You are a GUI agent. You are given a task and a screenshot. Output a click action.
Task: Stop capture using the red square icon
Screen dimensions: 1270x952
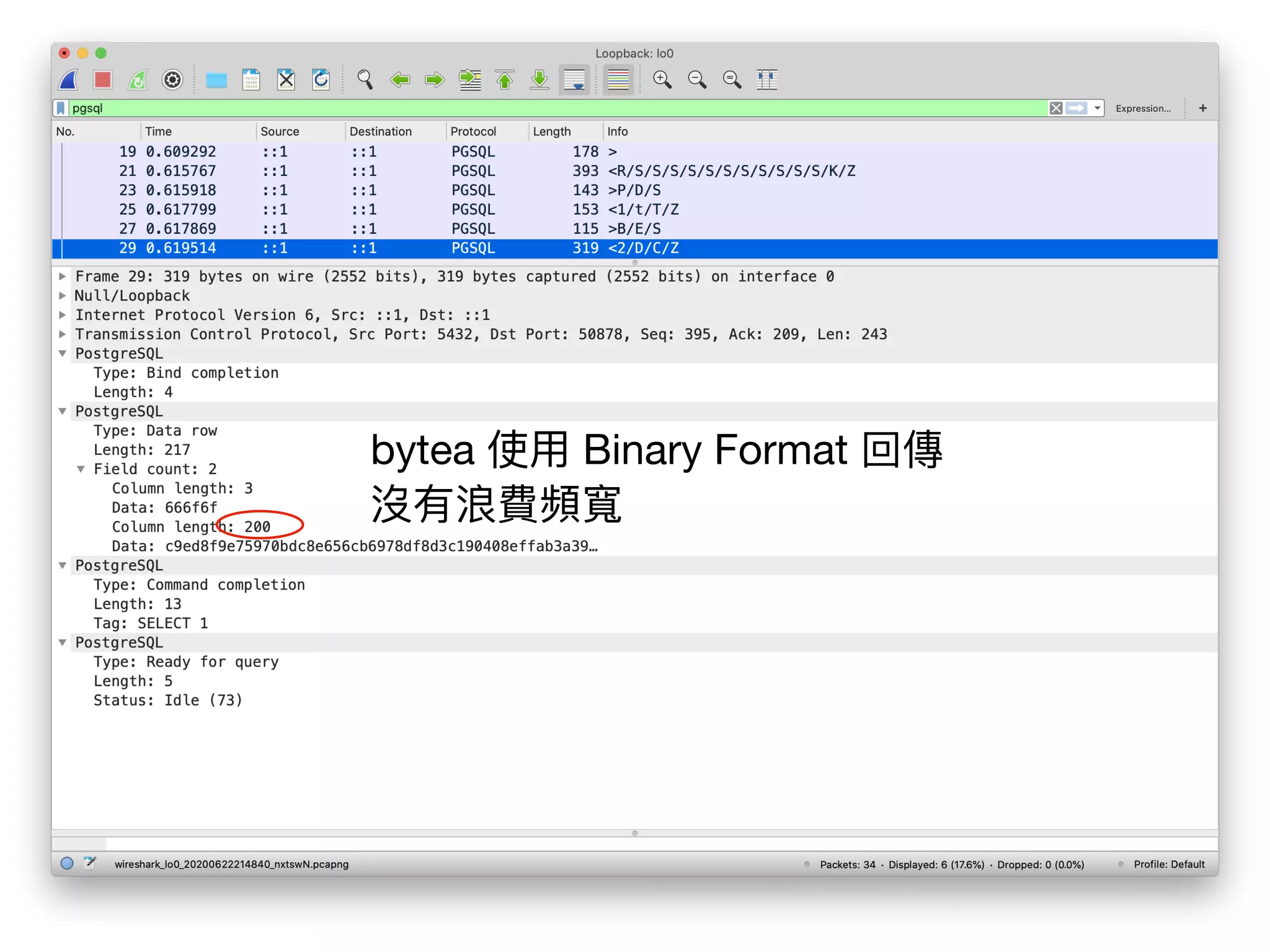pyautogui.click(x=103, y=79)
